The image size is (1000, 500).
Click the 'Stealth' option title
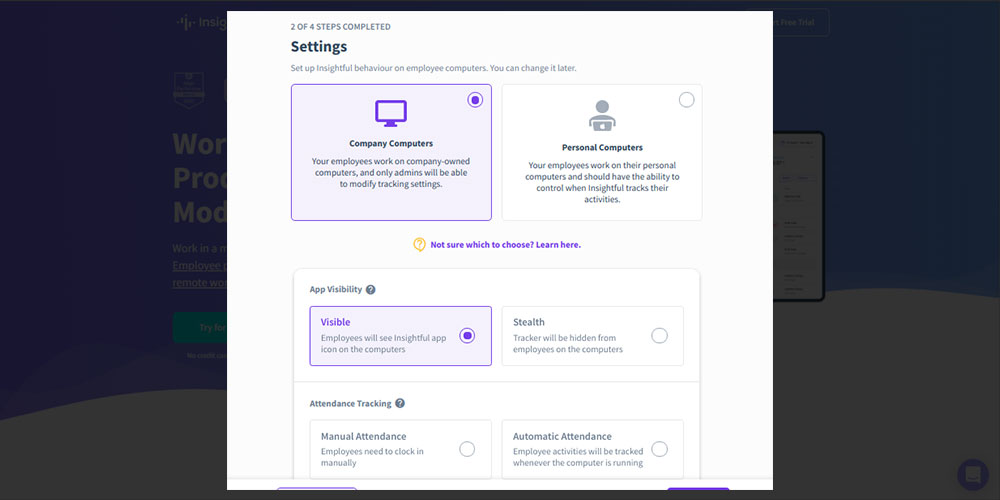(x=529, y=322)
